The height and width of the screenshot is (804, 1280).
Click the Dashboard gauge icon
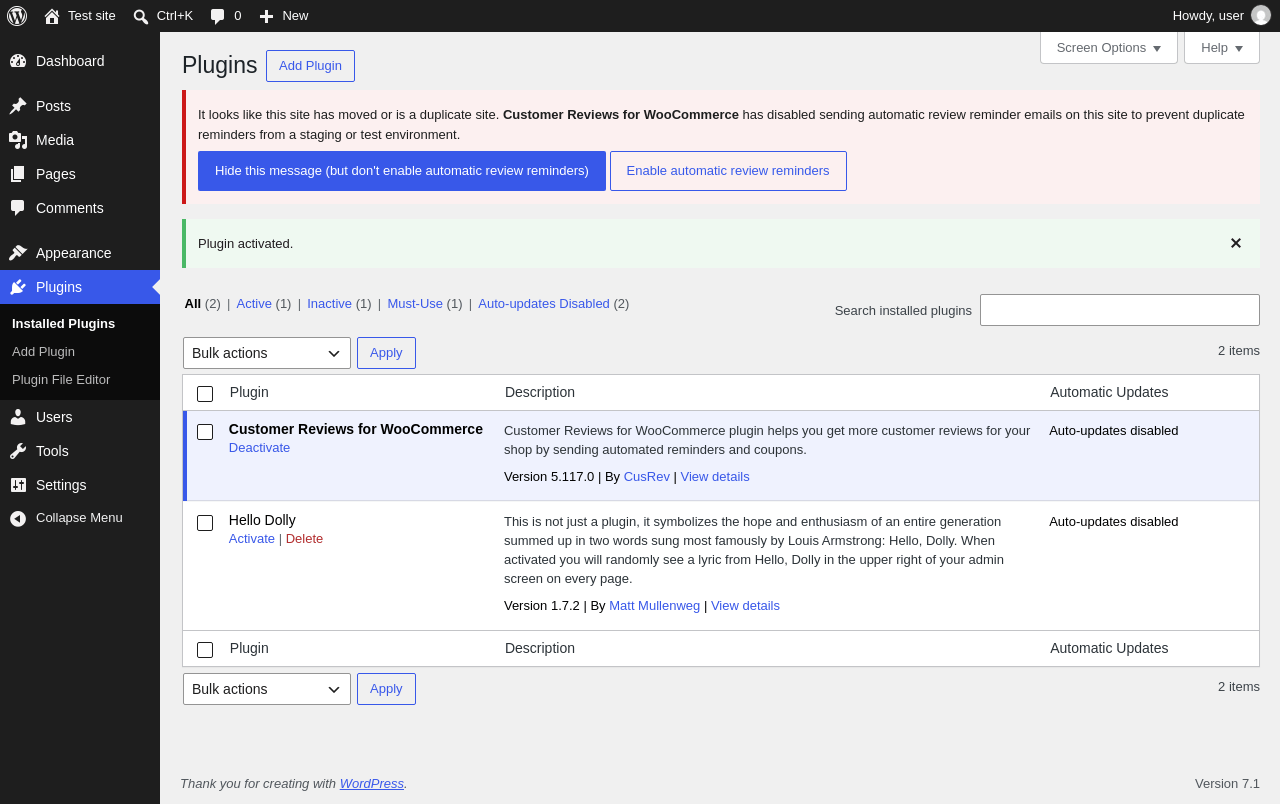[x=18, y=61]
